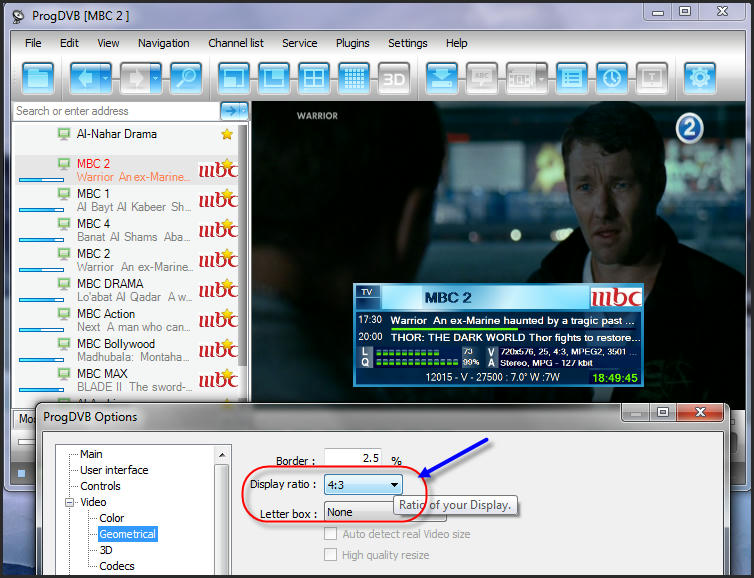The image size is (754, 578).
Task: Select the MBC Bollywood channel
Action: (x=127, y=350)
